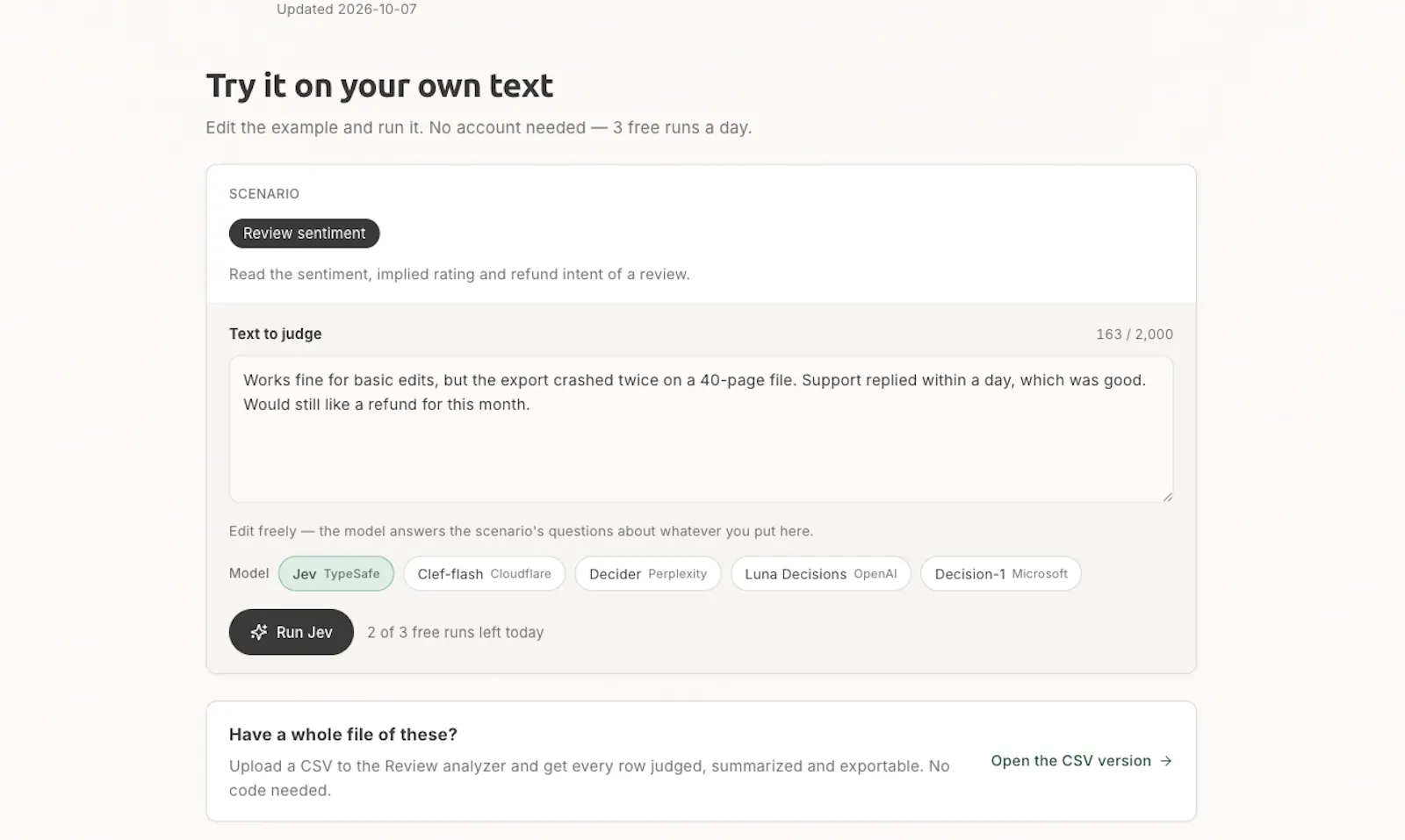Switch to Decision-1 Microsoft model
1405x840 pixels.
1001,574
